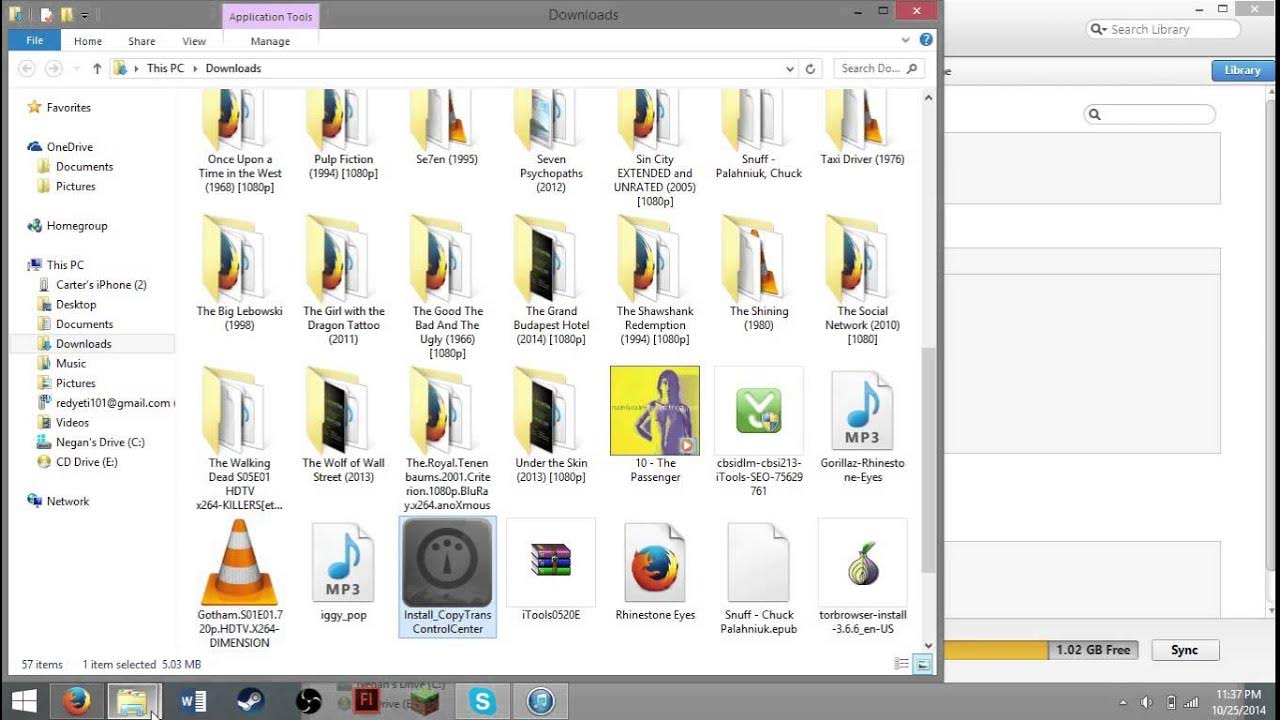Select the torbrowser-install file
The image size is (1280, 720).
(863, 577)
